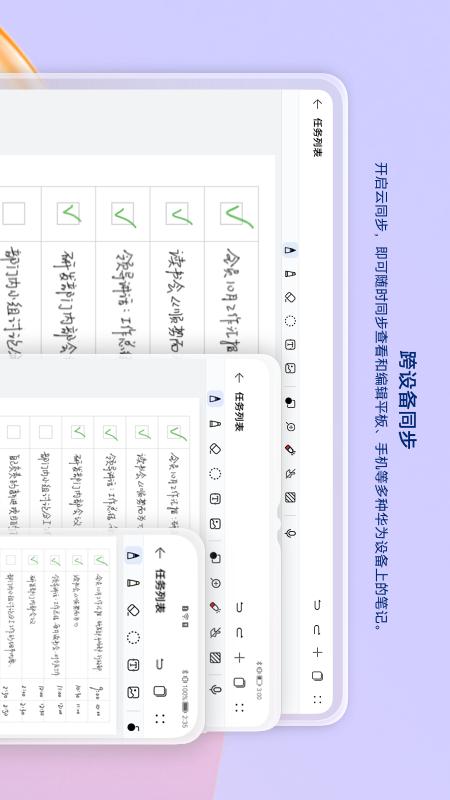Undo the last stroke on the large tablet

coord(317,605)
